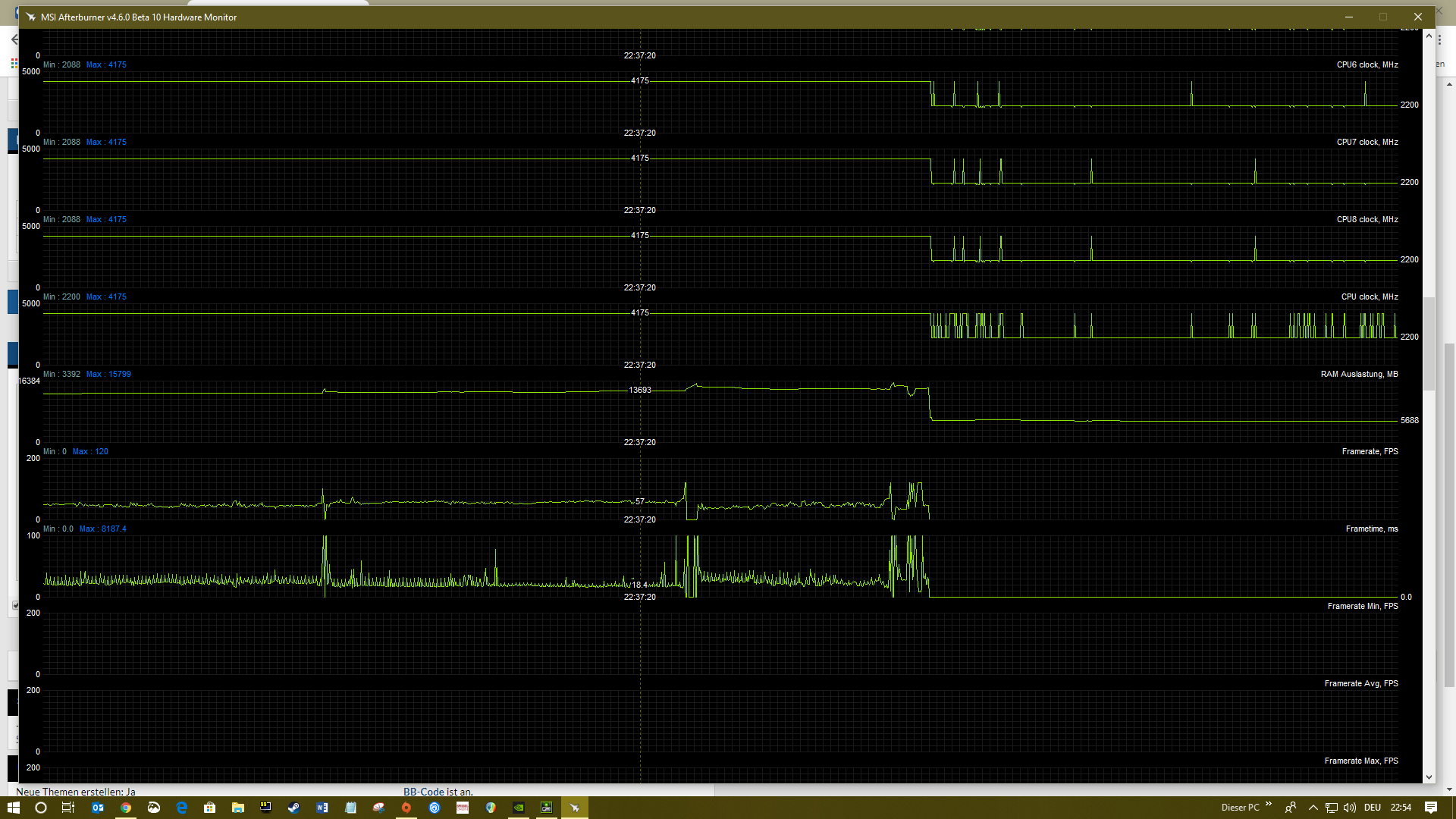The image size is (1456, 819).
Task: Launch Steam from the taskbar
Action: tap(293, 808)
